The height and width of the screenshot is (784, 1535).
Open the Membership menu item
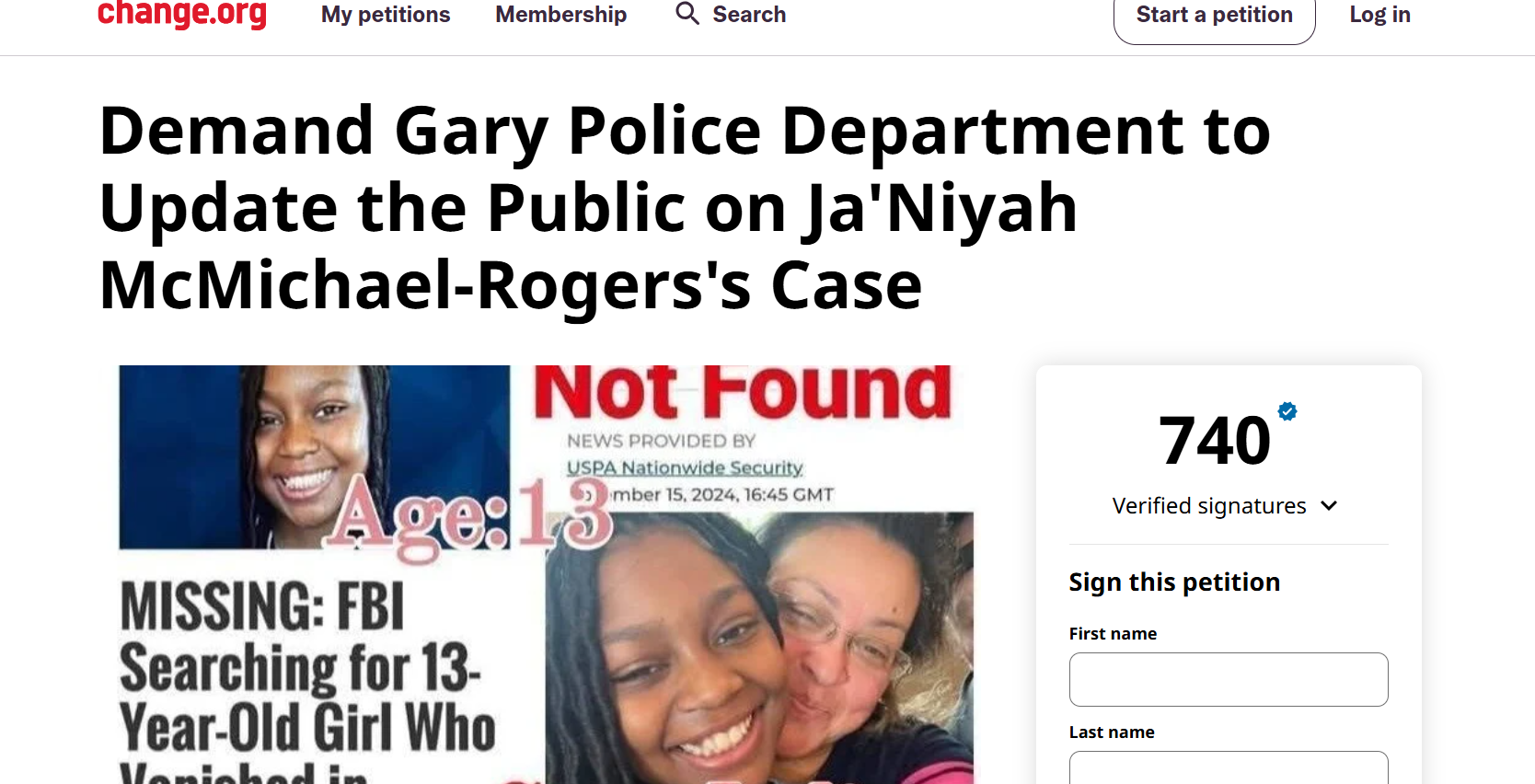click(561, 15)
